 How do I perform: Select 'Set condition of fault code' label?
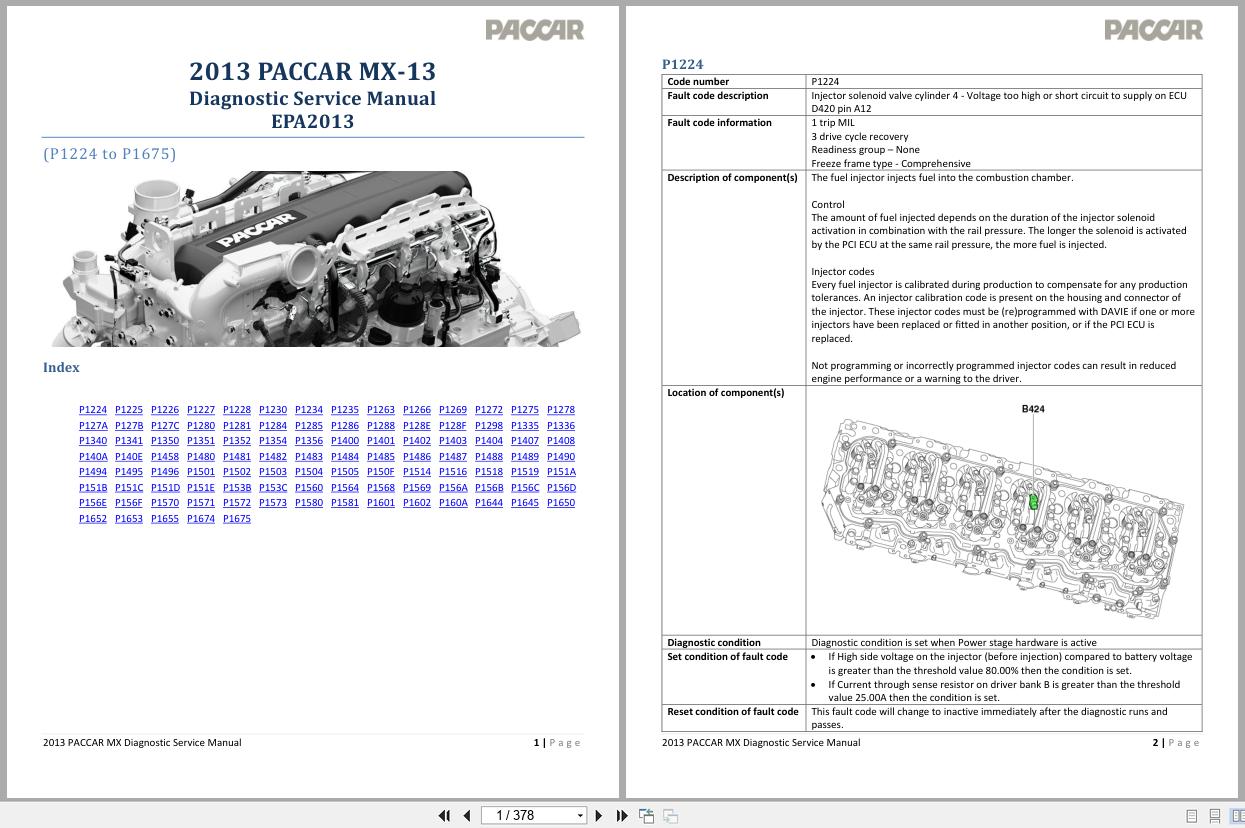point(727,657)
